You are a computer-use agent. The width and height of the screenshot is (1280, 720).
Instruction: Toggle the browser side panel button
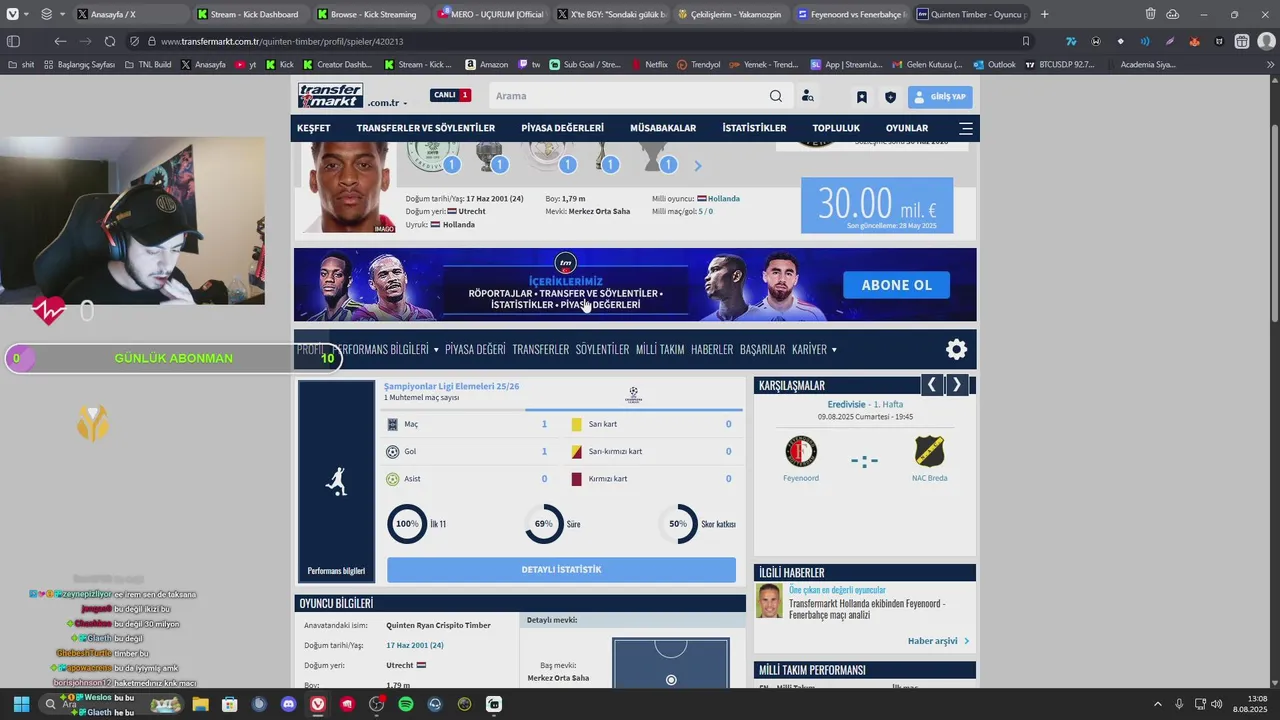(13, 41)
